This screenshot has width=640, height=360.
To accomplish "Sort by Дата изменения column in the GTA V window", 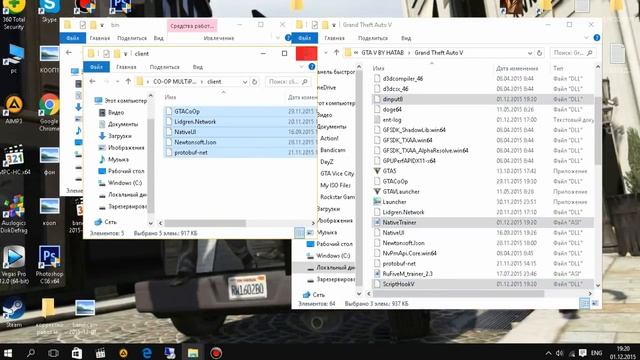I will (x=517, y=69).
